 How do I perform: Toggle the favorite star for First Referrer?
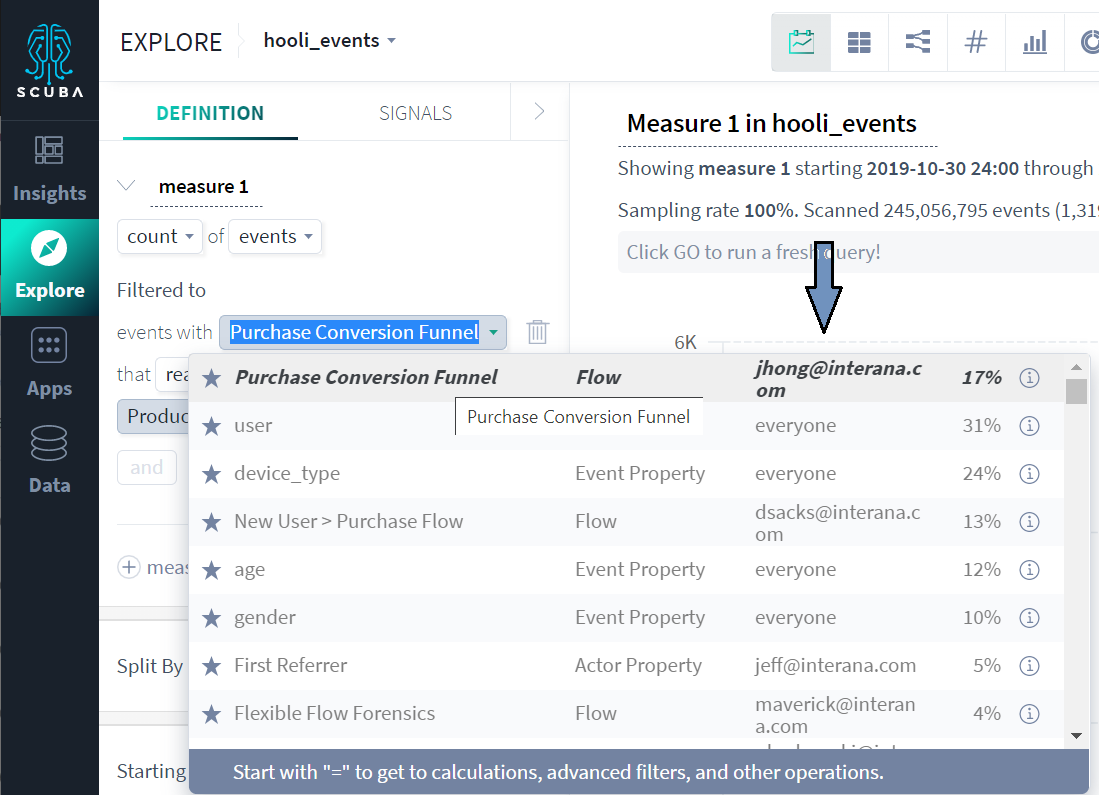pyautogui.click(x=212, y=666)
